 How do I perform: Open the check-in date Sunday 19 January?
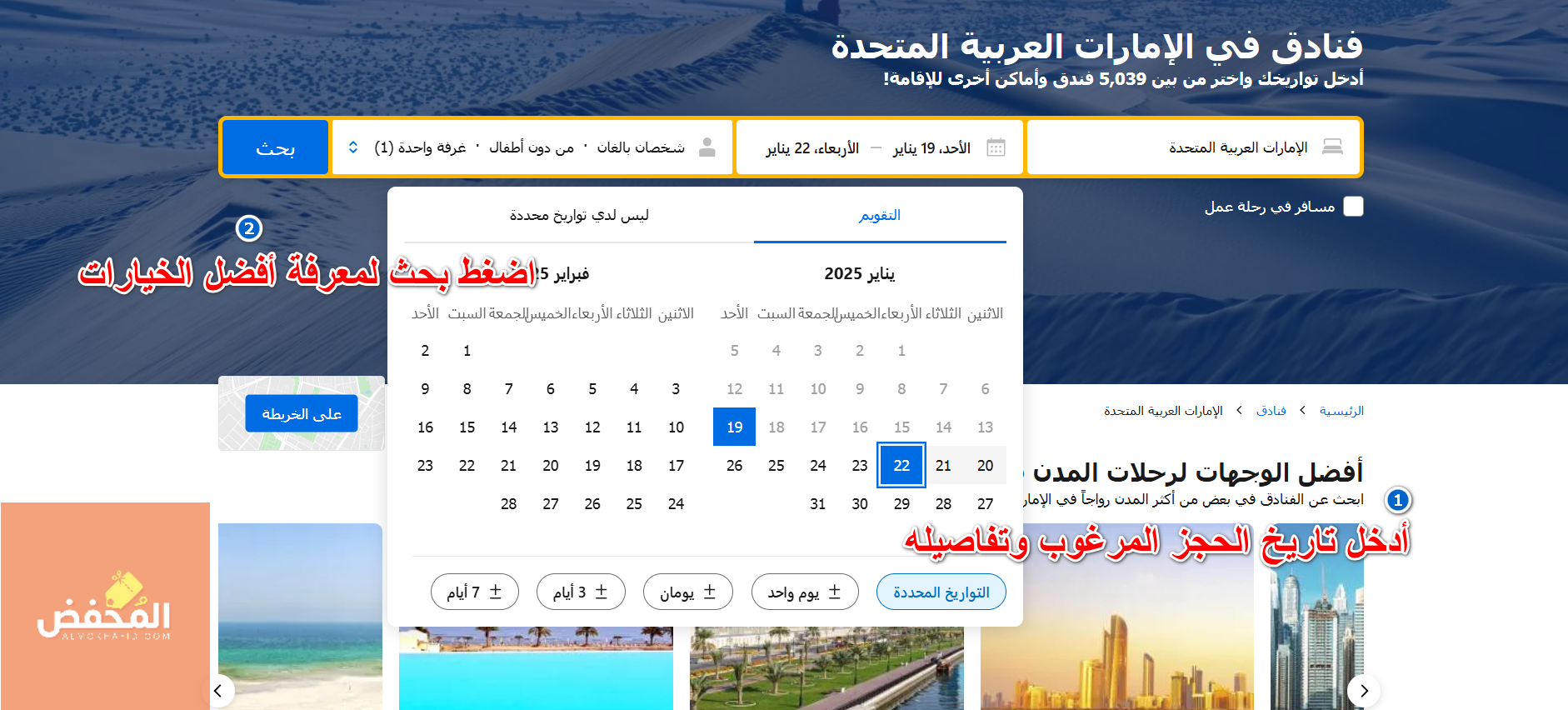click(x=931, y=147)
